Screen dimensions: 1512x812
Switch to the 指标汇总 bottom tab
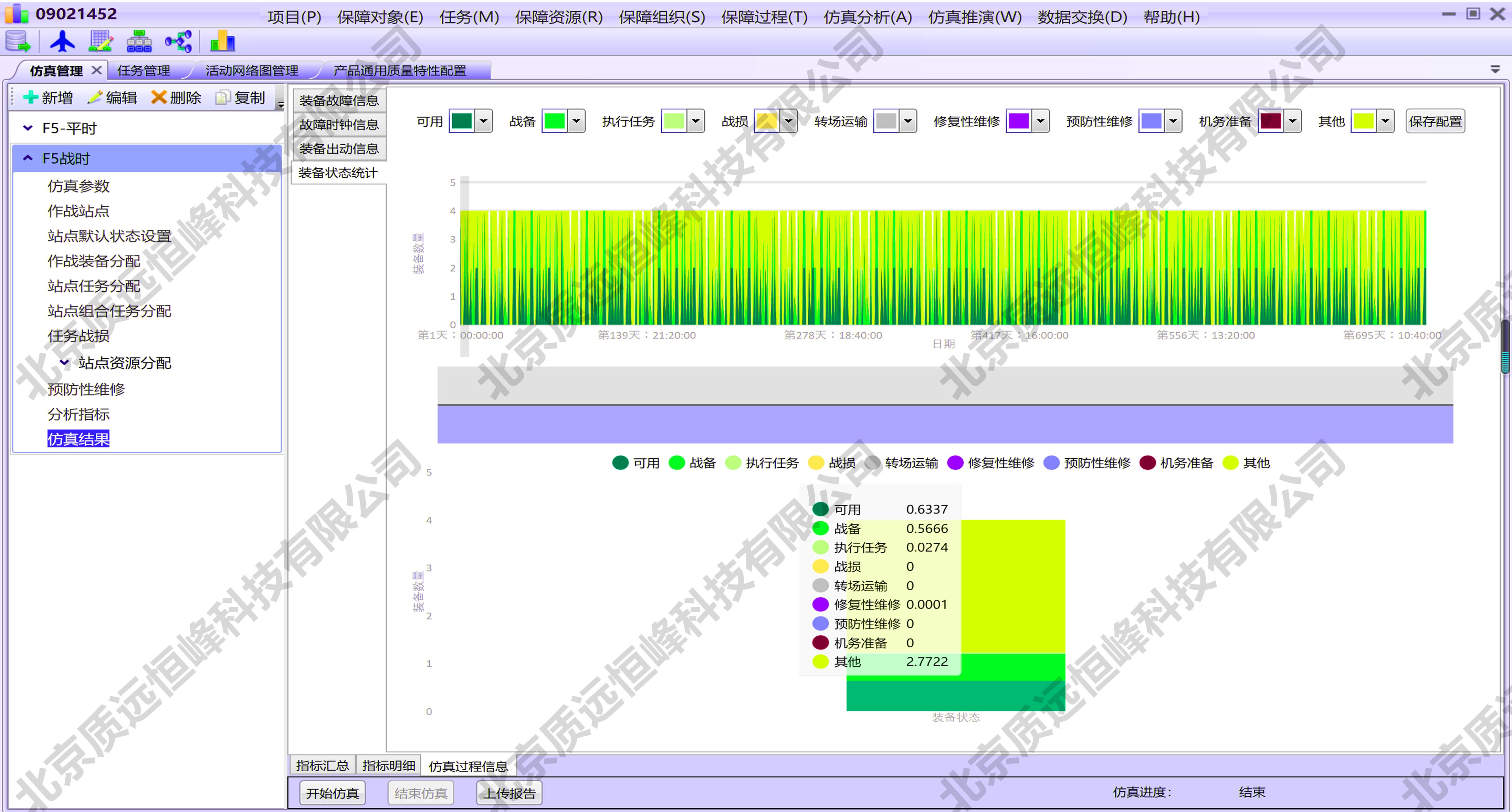coord(322,766)
